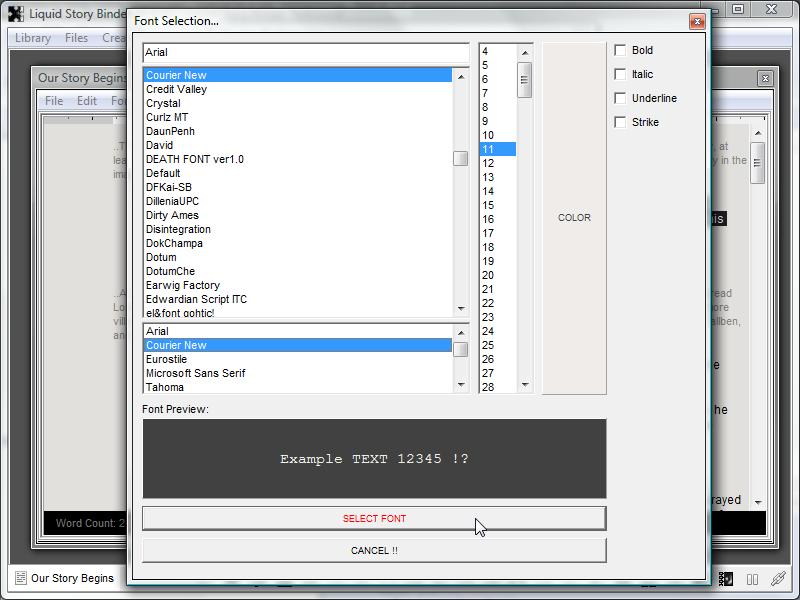The width and height of the screenshot is (800, 600).
Task: Click the film strip icon in status bar
Action: coord(727,578)
